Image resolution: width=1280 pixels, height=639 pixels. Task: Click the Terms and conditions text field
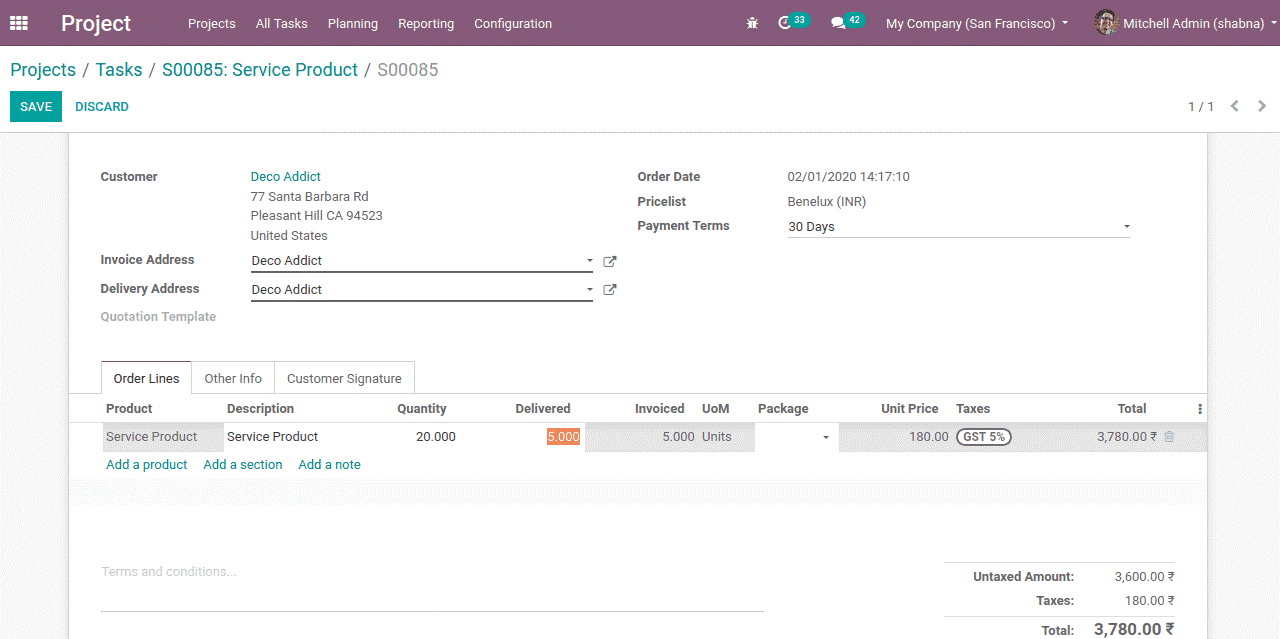click(432, 587)
